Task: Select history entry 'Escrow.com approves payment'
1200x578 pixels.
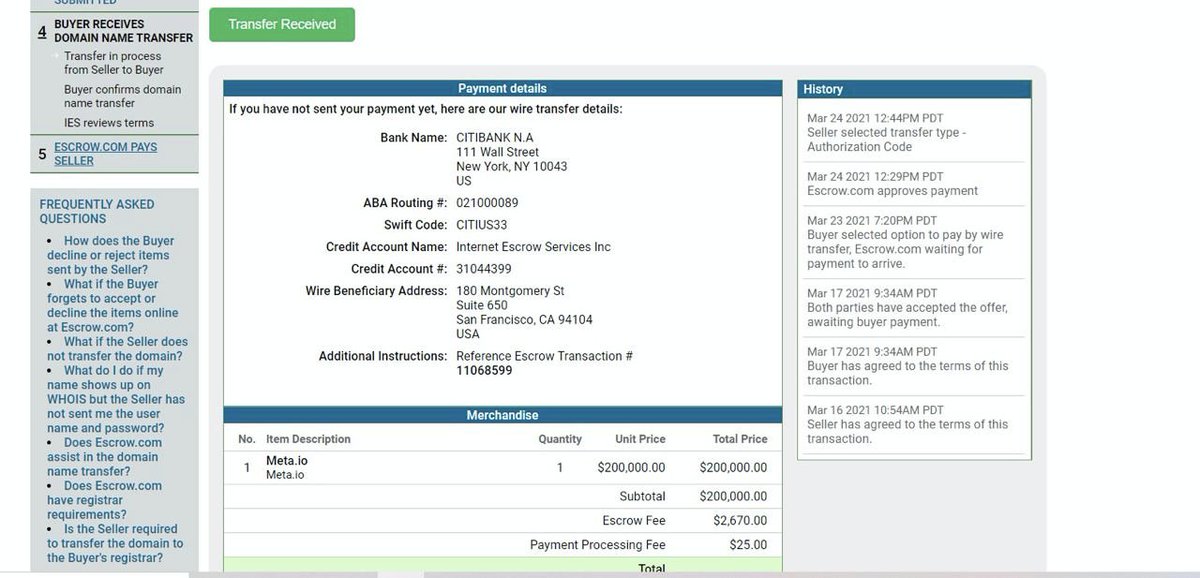Action: click(892, 191)
